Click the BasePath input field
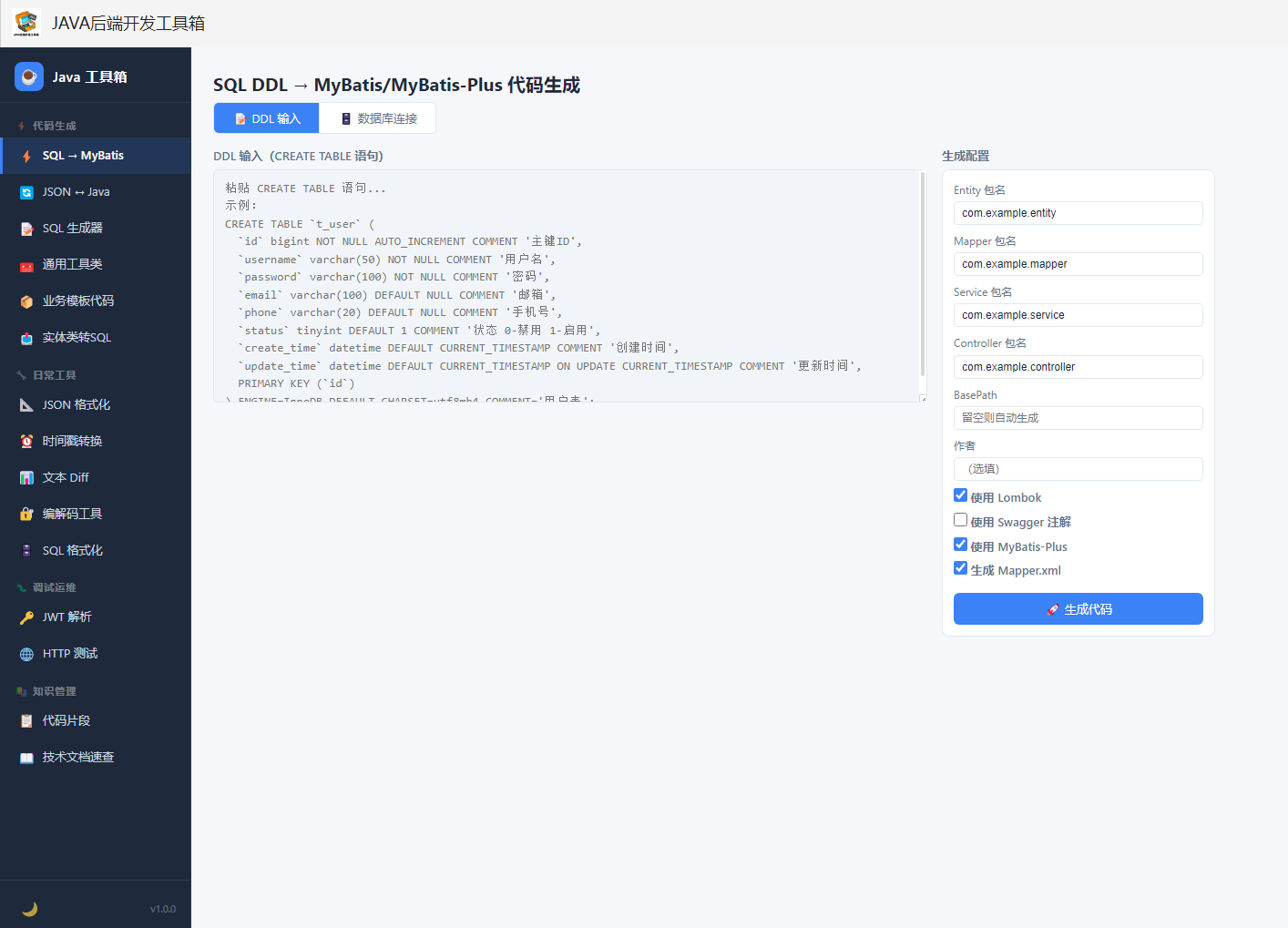The width and height of the screenshot is (1288, 928). click(x=1078, y=418)
